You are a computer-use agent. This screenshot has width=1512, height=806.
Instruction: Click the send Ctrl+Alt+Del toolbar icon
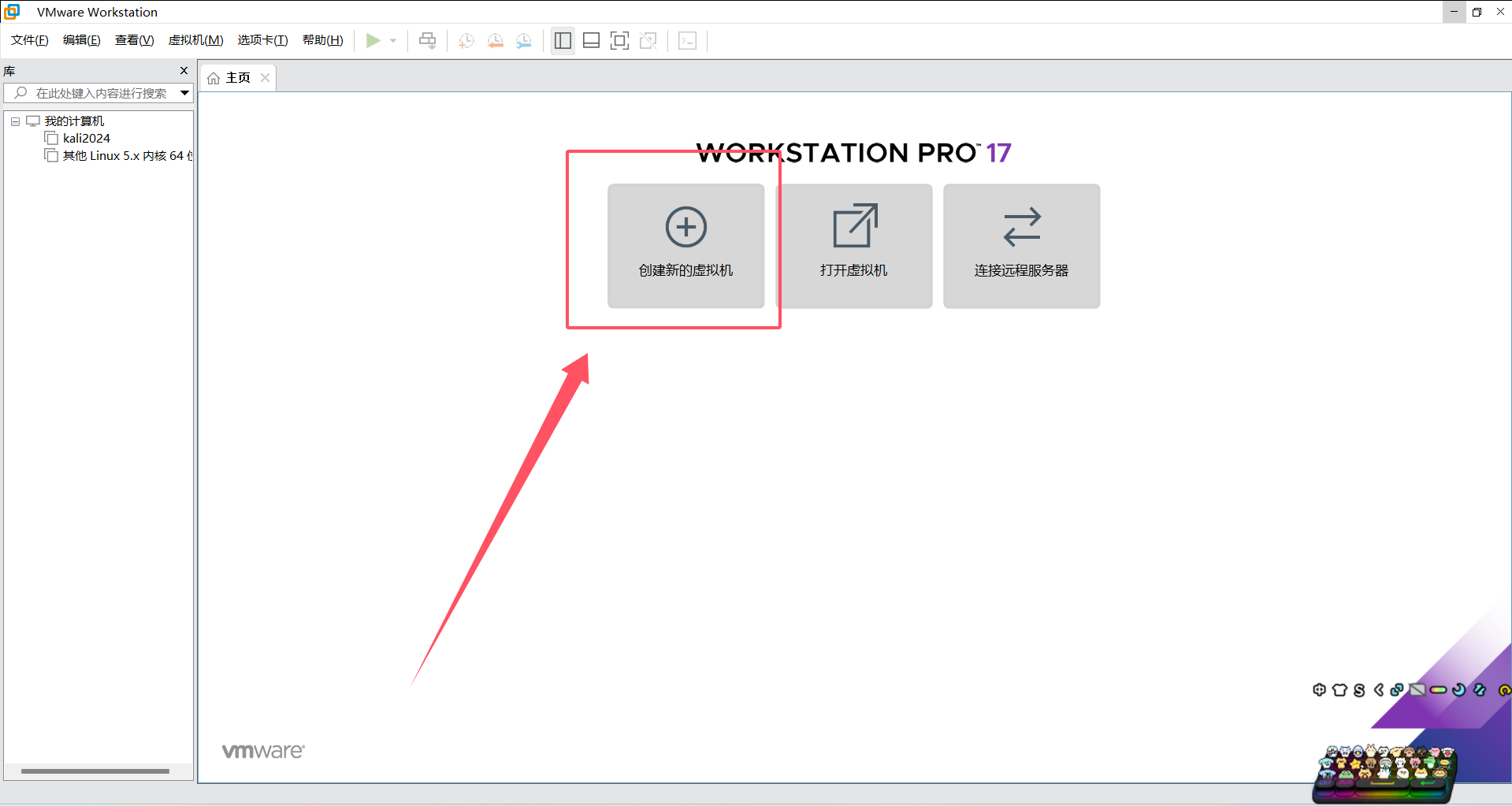coord(427,40)
